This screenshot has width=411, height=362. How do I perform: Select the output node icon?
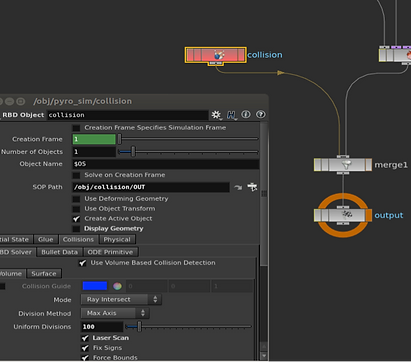347,215
